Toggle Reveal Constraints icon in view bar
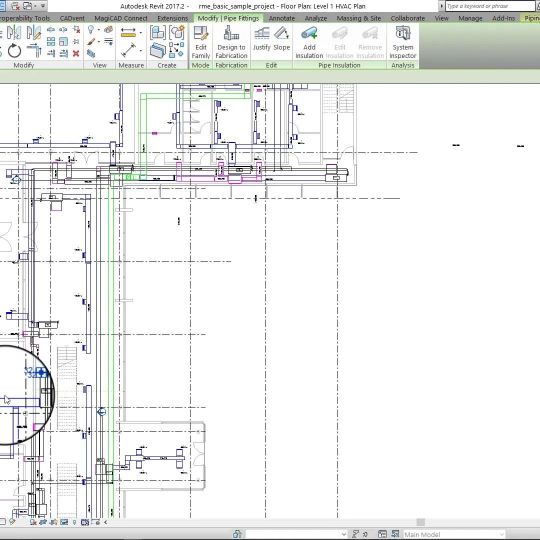This screenshot has height=540, width=540. (x=95, y=522)
